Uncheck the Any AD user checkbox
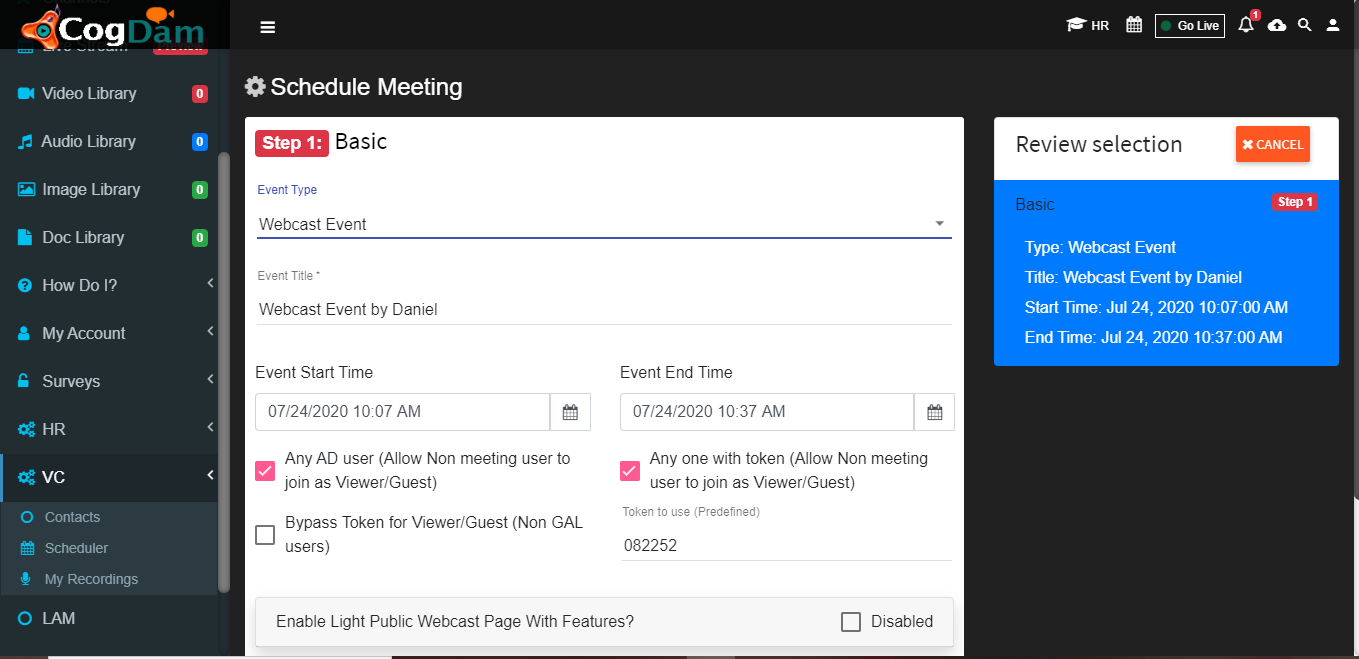This screenshot has height=659, width=1359. tap(265, 471)
